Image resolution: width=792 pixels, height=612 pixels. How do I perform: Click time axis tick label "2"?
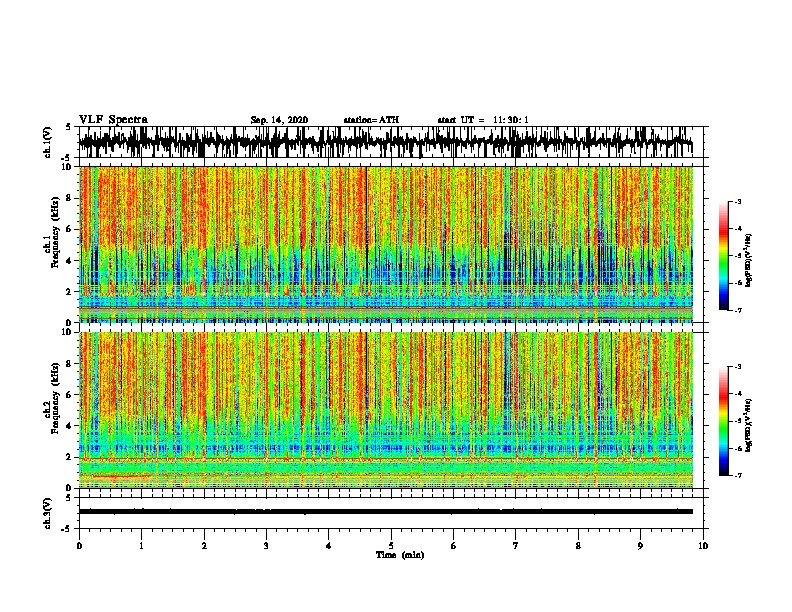click(204, 546)
